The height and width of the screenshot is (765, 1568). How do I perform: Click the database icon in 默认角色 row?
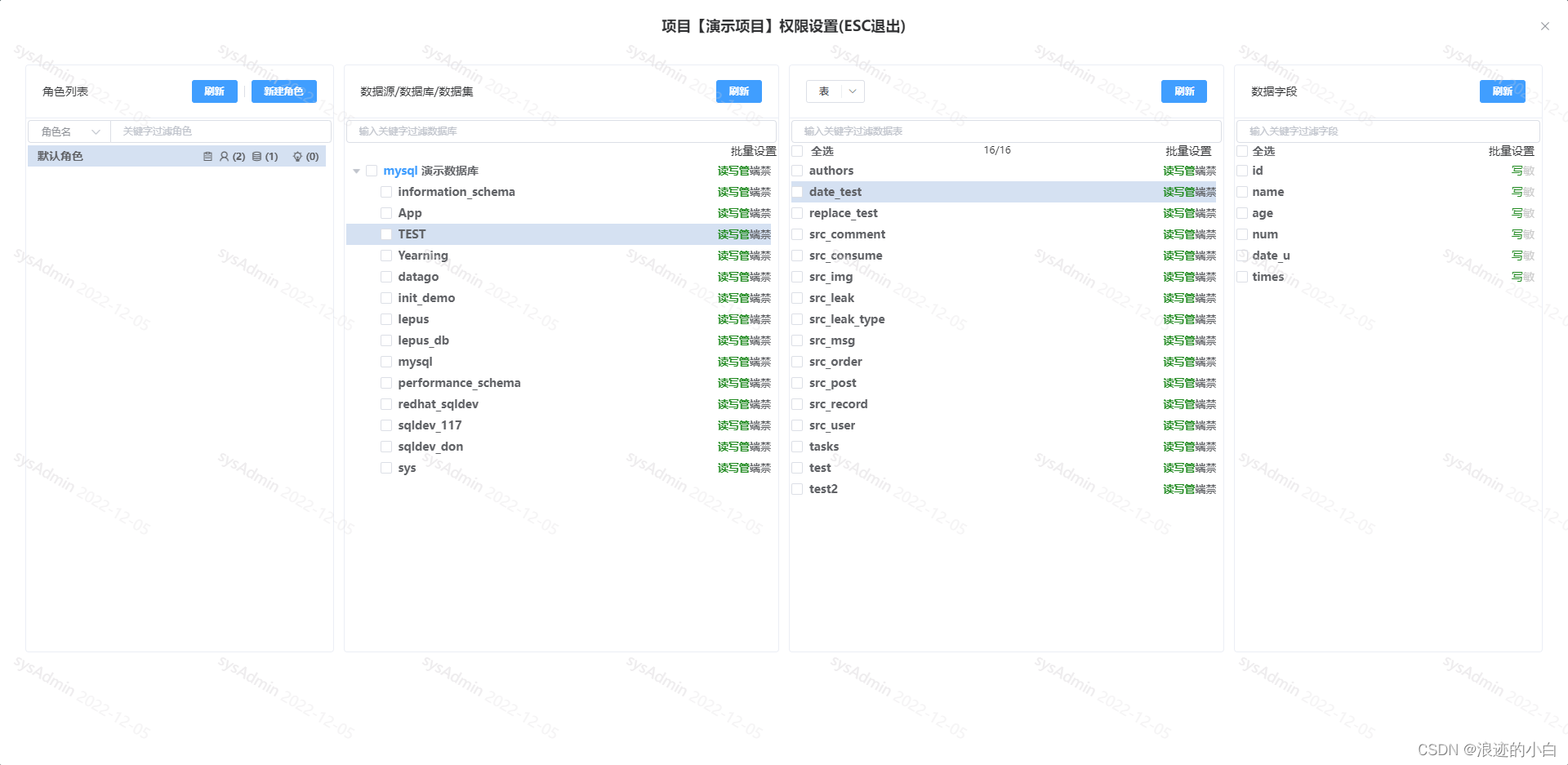point(256,157)
